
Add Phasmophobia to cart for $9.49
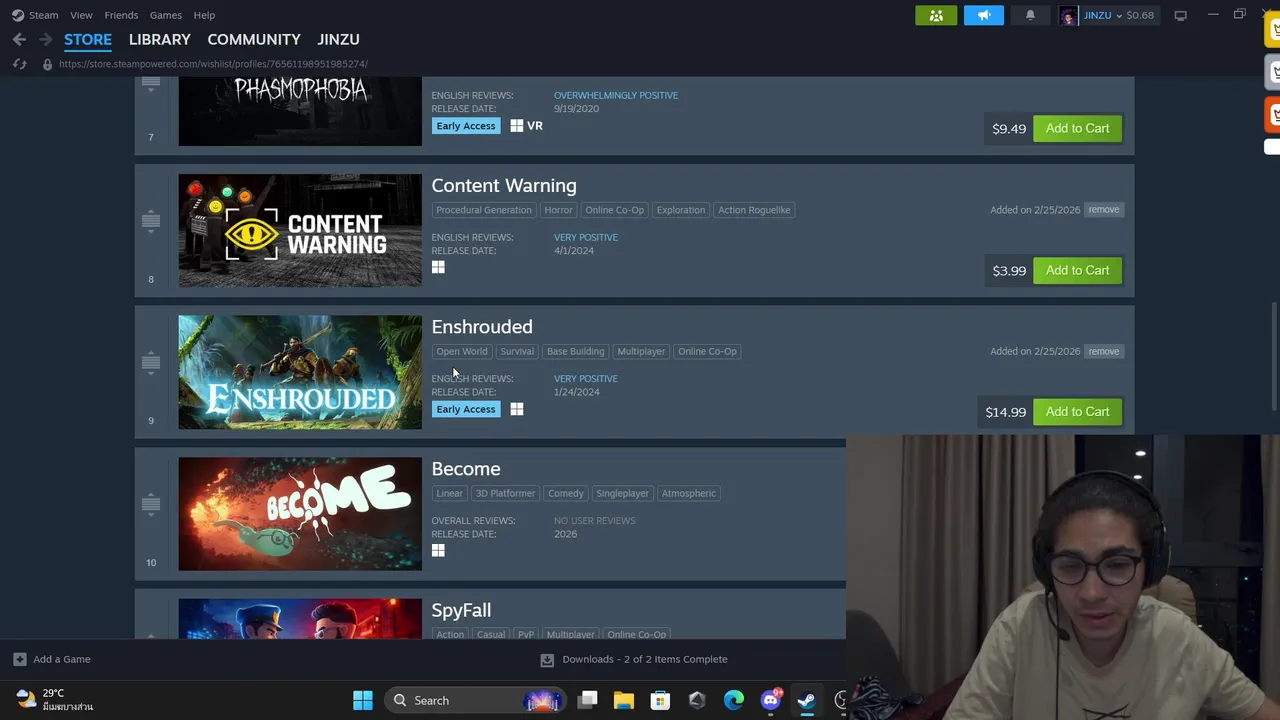[1077, 128]
